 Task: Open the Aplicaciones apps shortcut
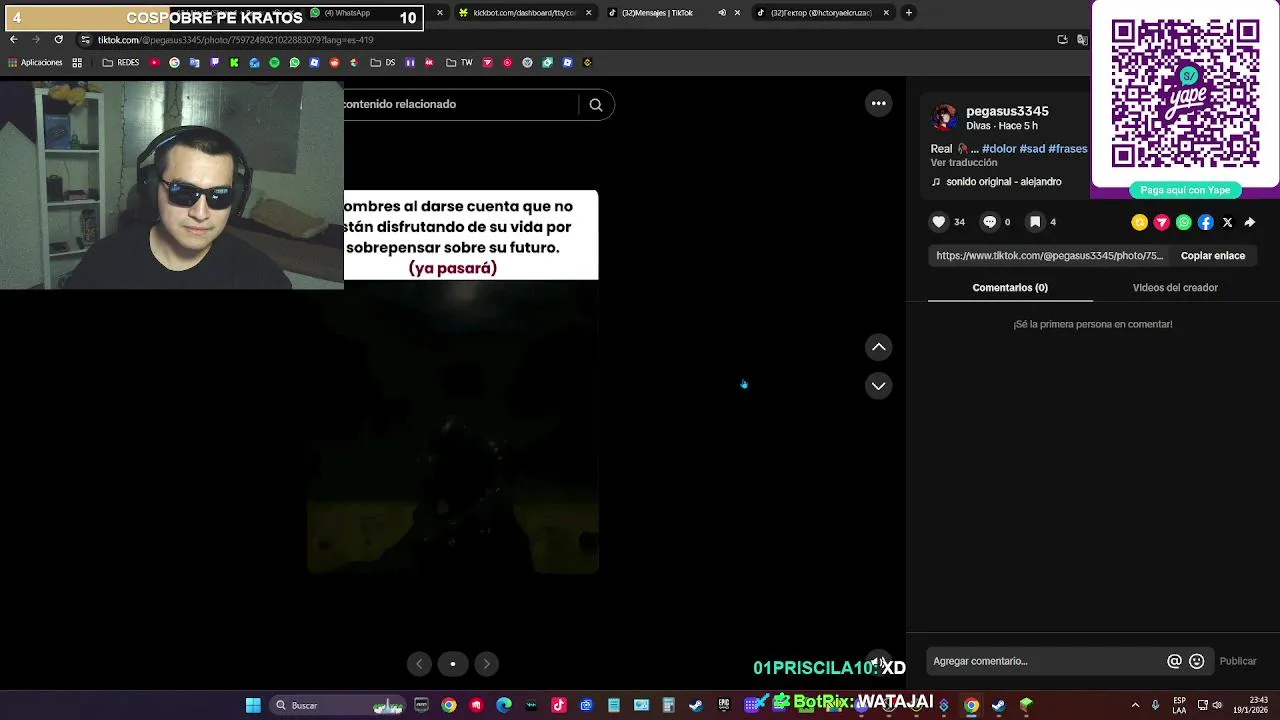coord(34,62)
